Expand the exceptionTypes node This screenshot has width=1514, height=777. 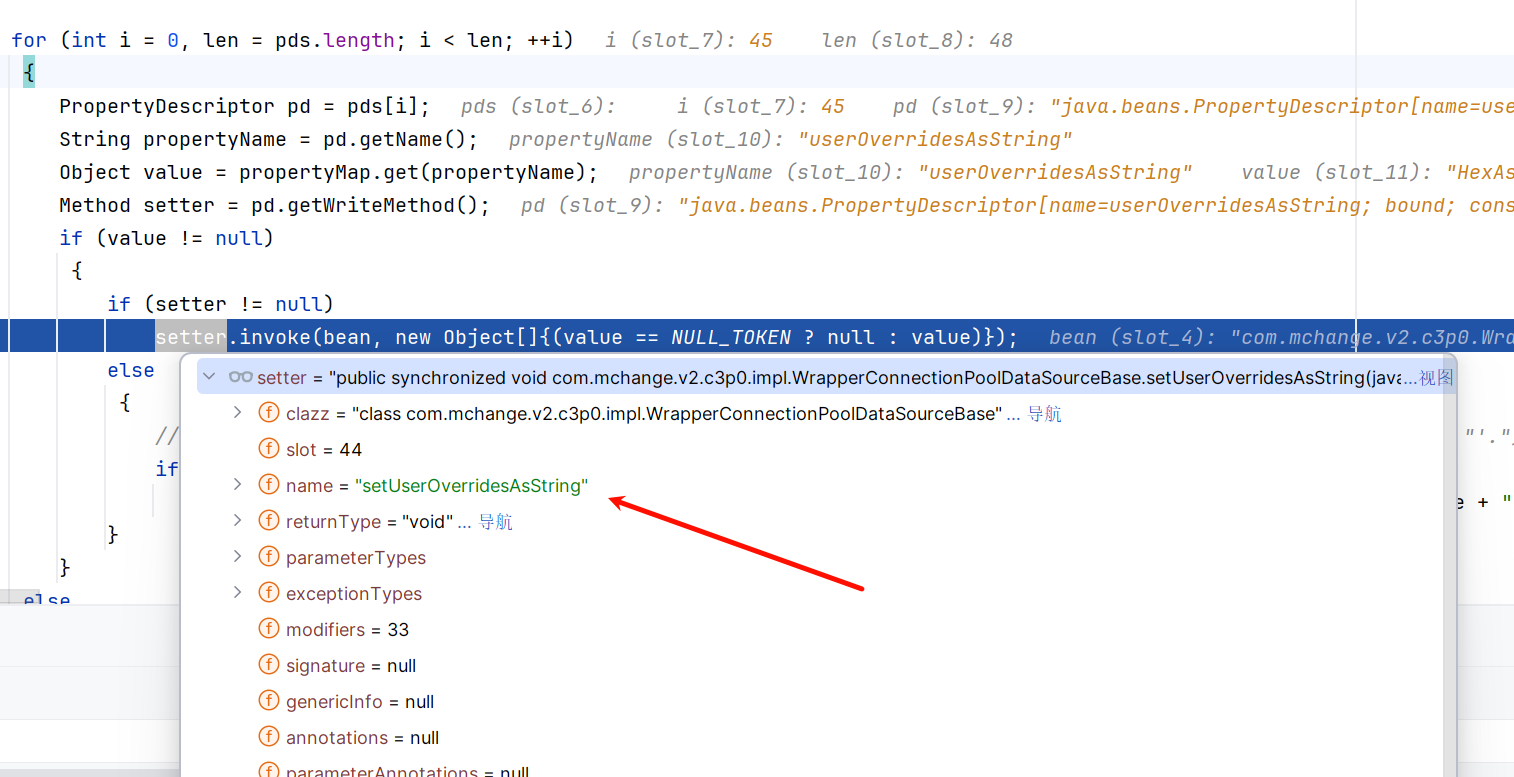(x=237, y=593)
